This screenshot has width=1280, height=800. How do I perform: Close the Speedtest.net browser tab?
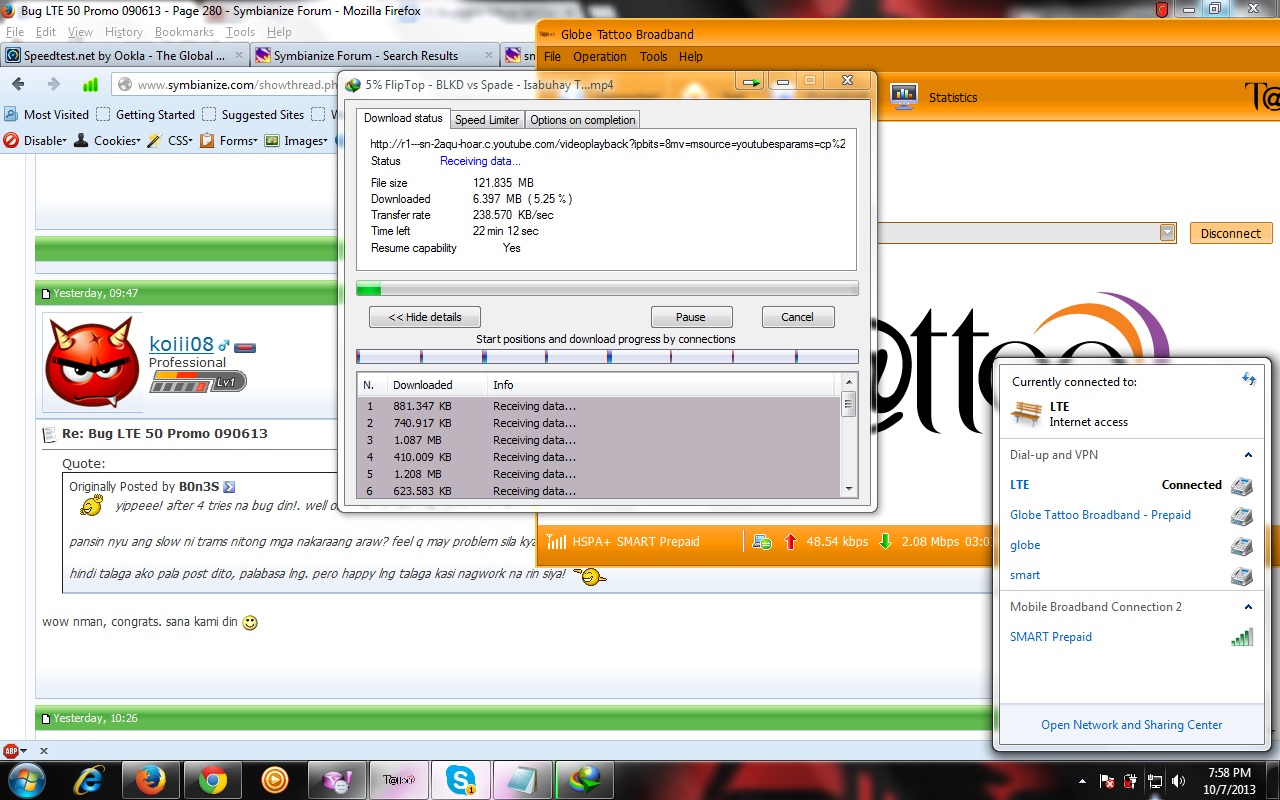(237, 56)
